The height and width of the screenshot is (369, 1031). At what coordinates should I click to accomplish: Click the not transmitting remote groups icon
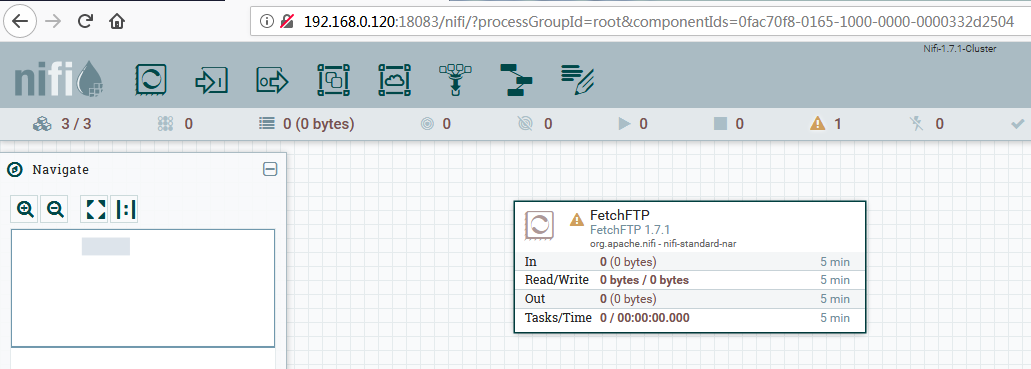click(525, 124)
